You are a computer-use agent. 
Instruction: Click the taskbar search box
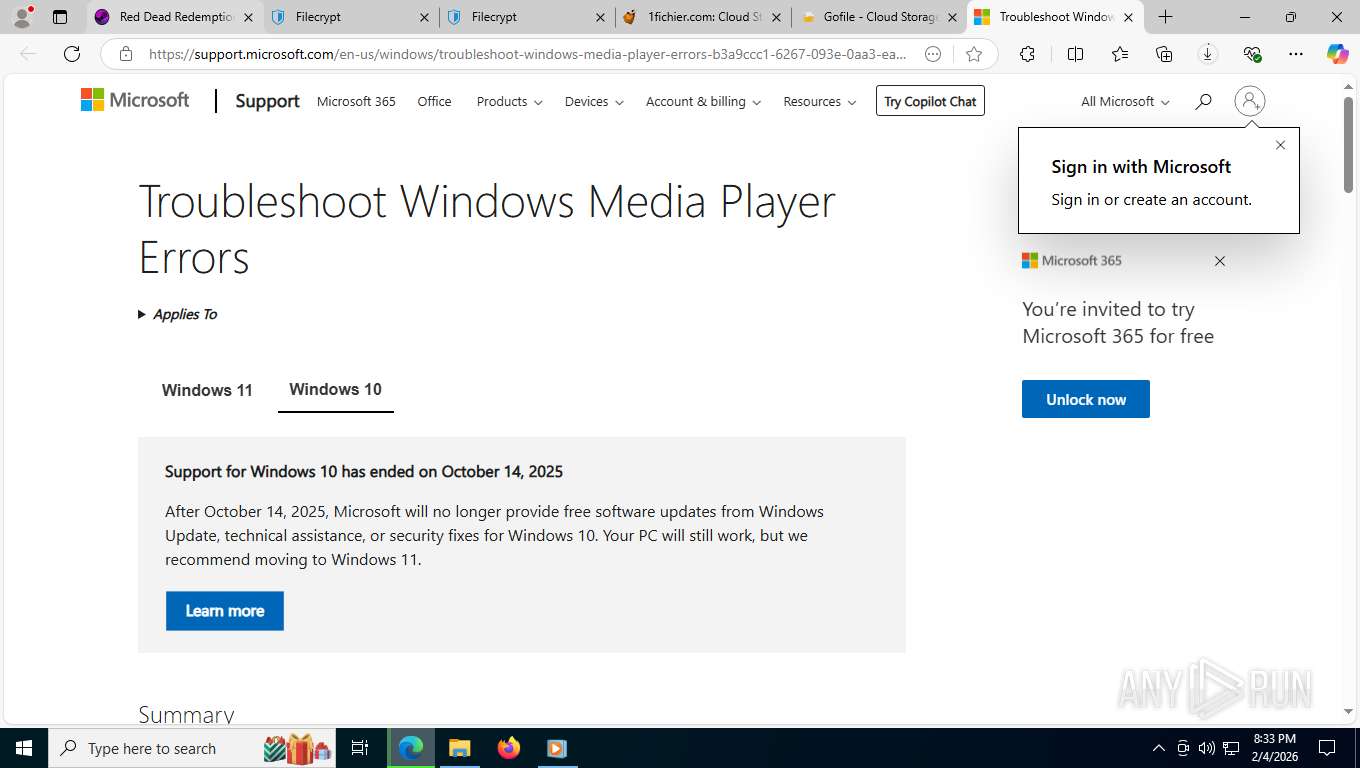click(x=190, y=748)
